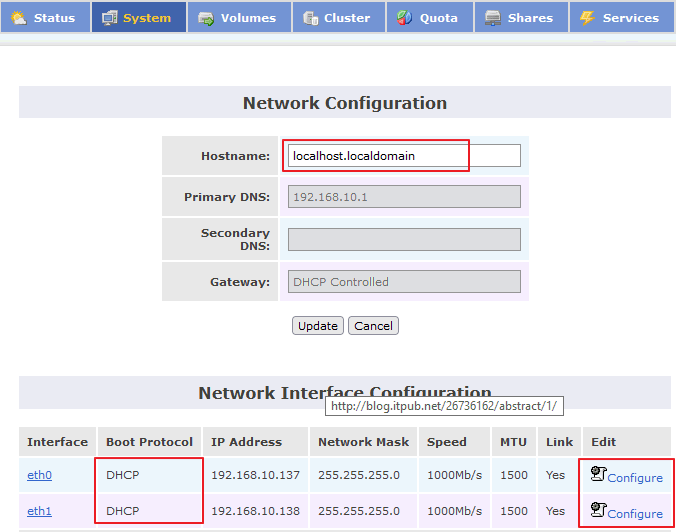Select IP address 192.168.10.137
The height and width of the screenshot is (532, 676).
pyautogui.click(x=255, y=475)
